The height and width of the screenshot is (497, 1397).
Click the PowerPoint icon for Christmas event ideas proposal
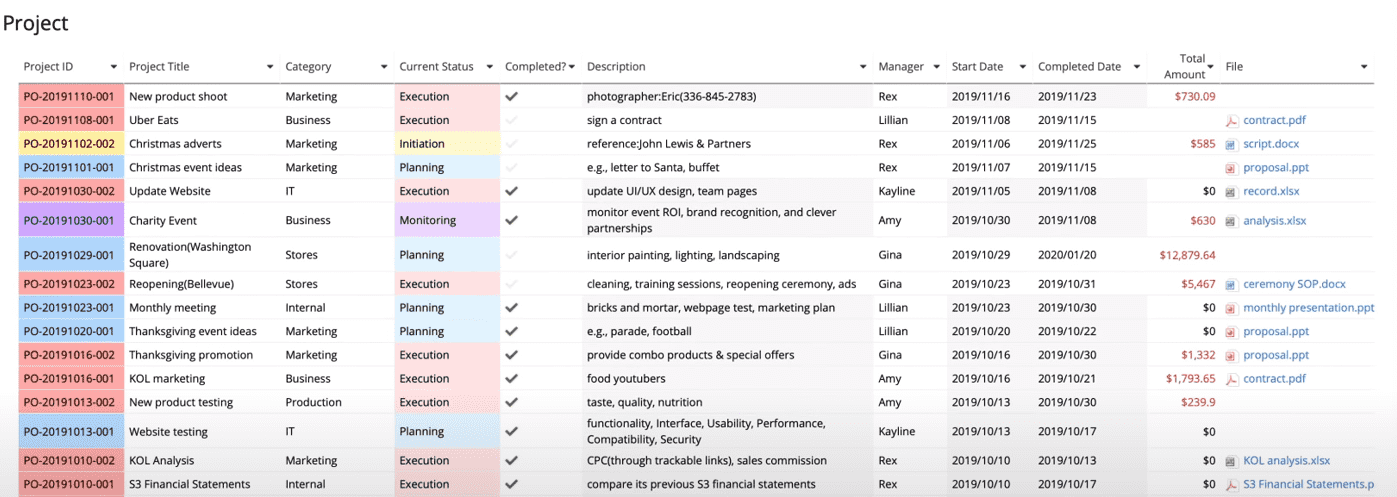tap(1232, 168)
